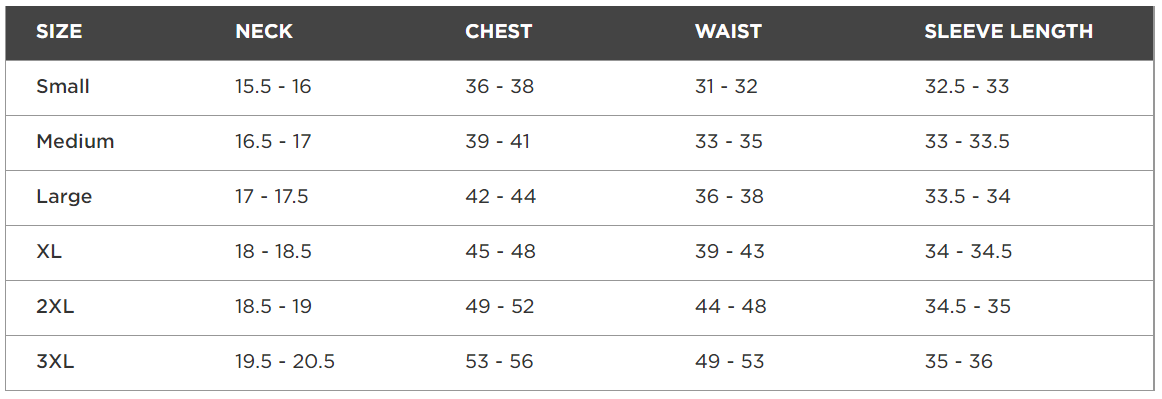
Task: Click the WAIST column header
Action: 728,32
